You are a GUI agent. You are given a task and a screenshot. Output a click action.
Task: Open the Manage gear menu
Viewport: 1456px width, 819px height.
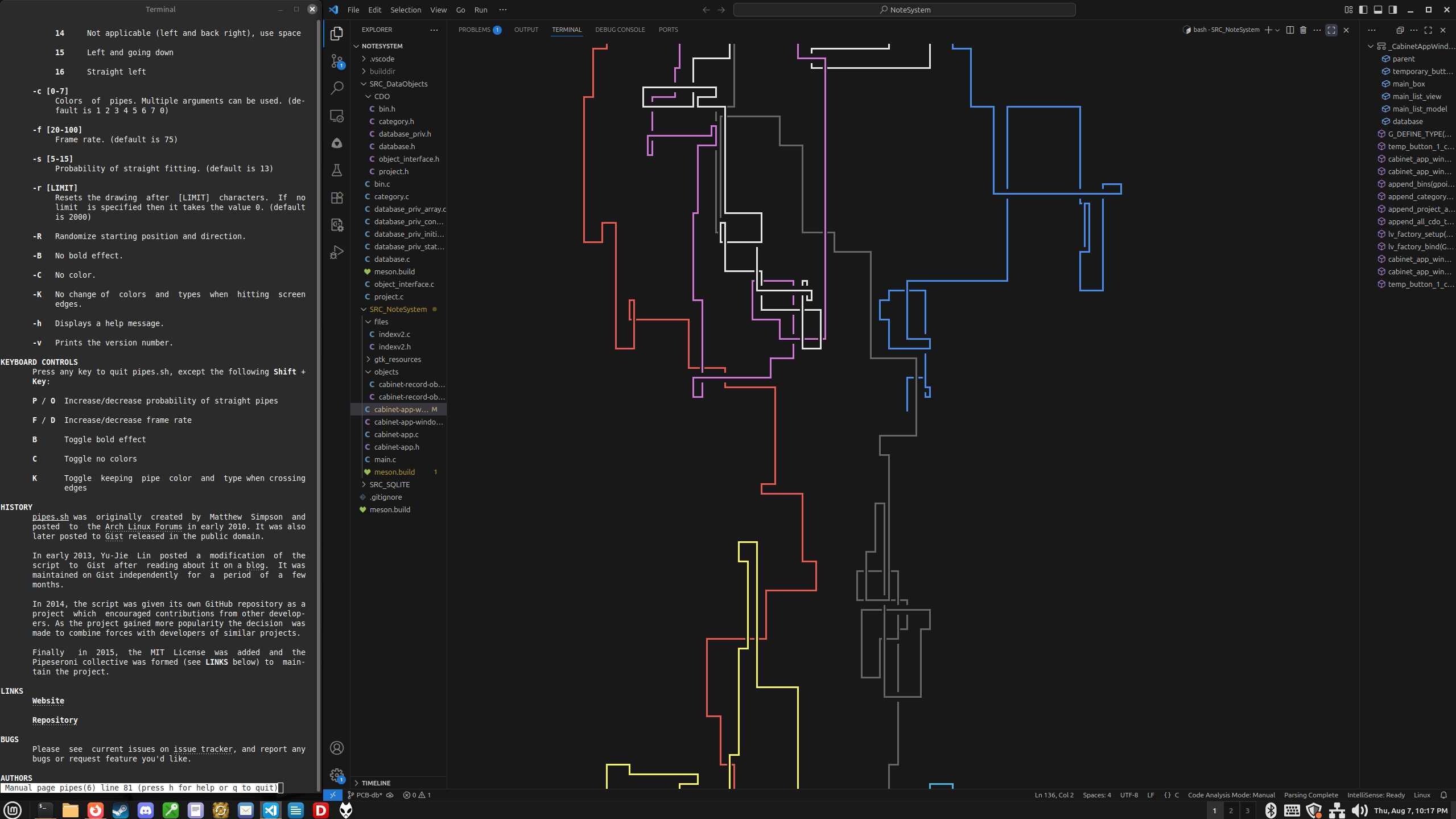pos(337,775)
